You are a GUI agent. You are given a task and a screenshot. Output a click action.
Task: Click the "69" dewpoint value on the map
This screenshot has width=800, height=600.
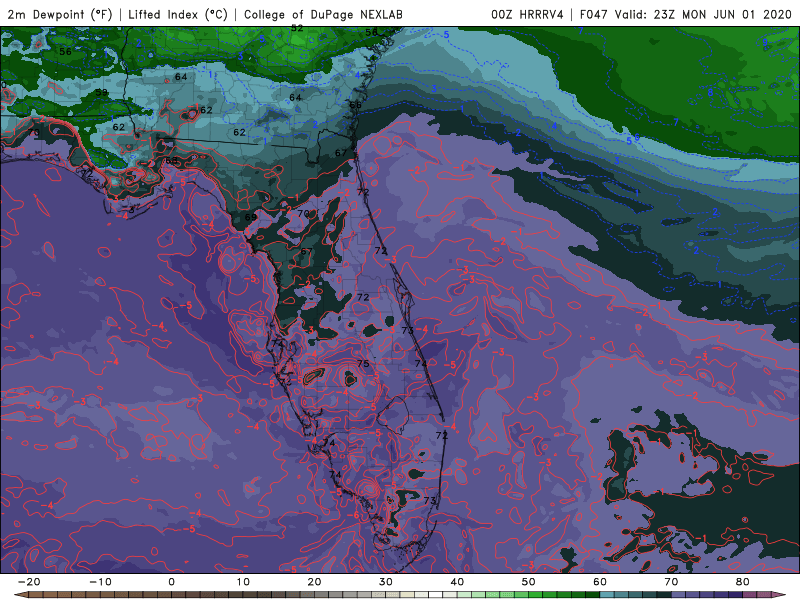tap(251, 217)
